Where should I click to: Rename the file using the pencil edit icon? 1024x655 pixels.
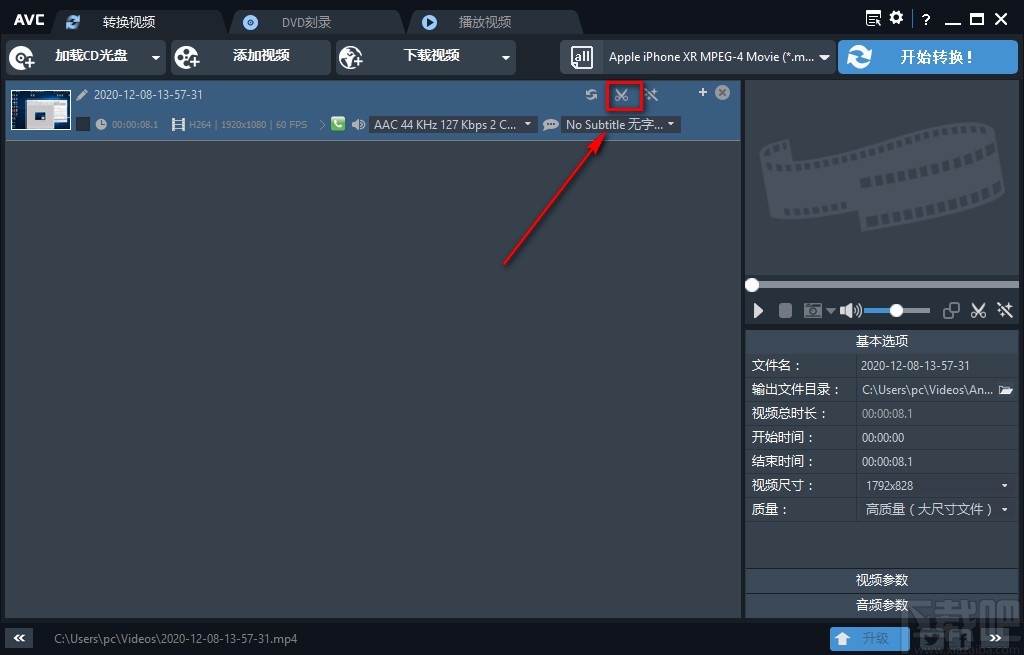click(82, 94)
